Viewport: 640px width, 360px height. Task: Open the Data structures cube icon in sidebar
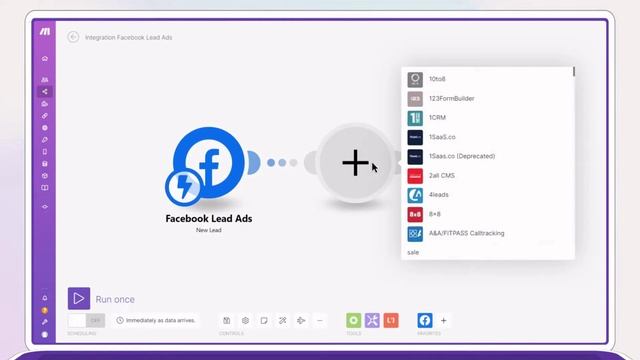[45, 176]
